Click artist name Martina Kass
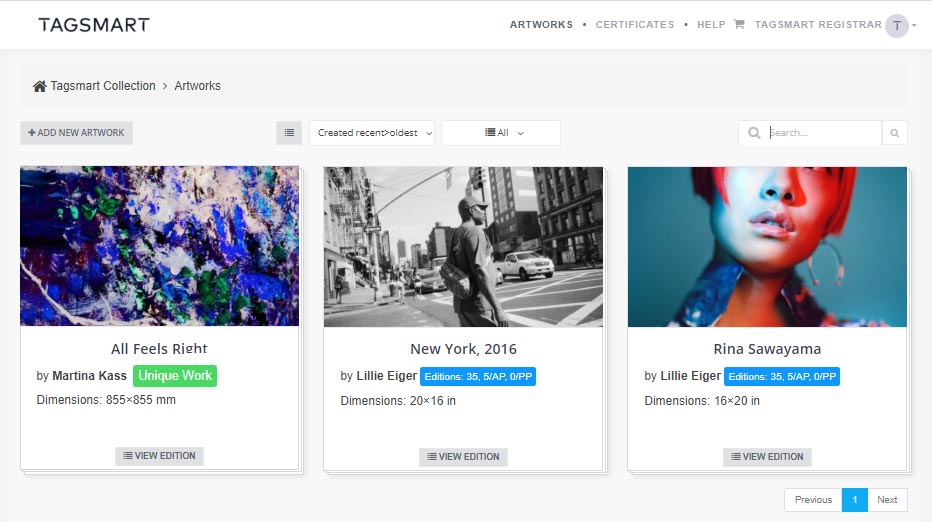Screen dimensions: 932x522 click(x=90, y=376)
